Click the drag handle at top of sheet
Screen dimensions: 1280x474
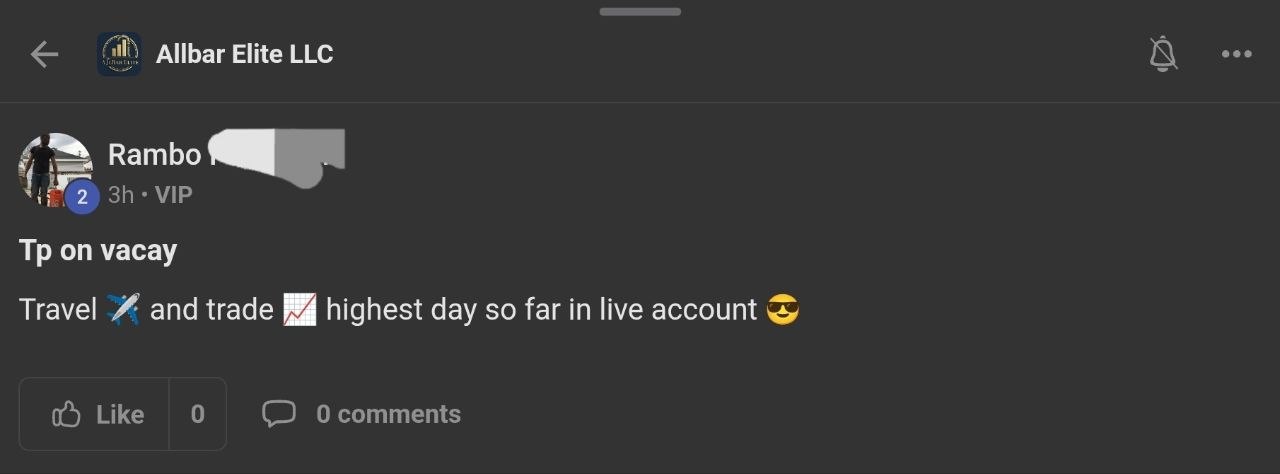640,12
